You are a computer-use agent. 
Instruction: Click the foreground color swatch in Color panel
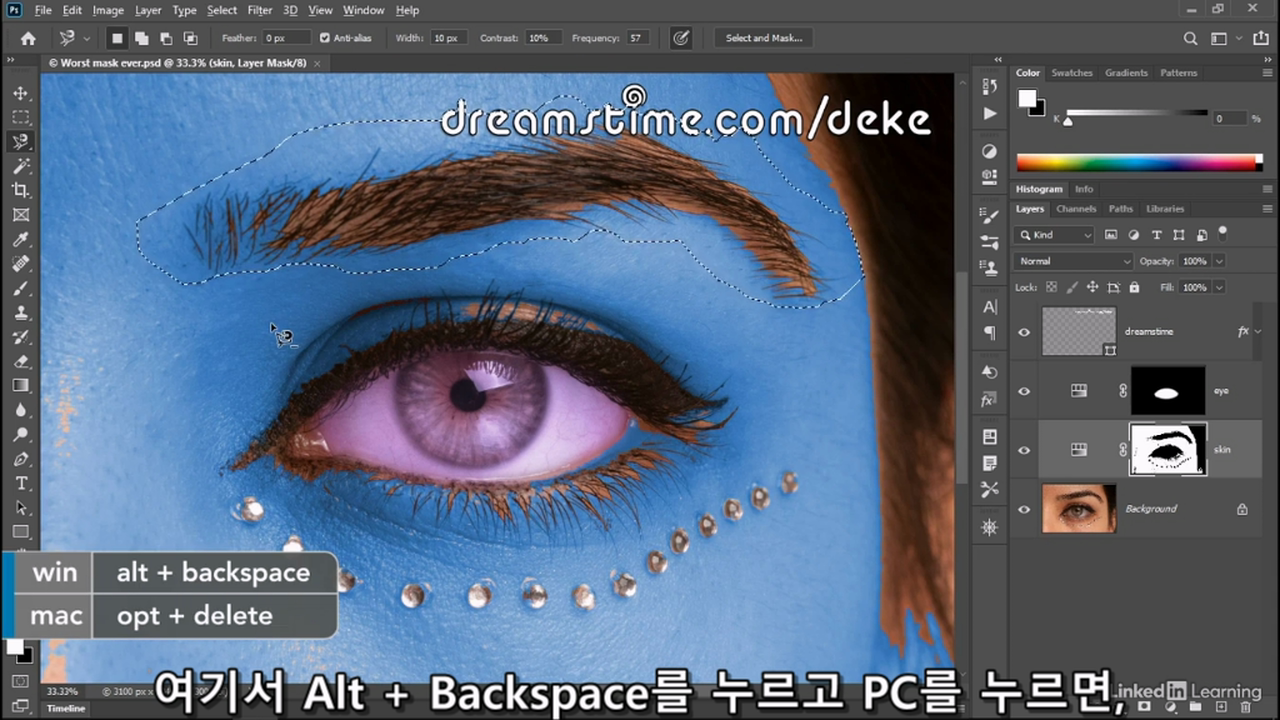pos(1027,98)
